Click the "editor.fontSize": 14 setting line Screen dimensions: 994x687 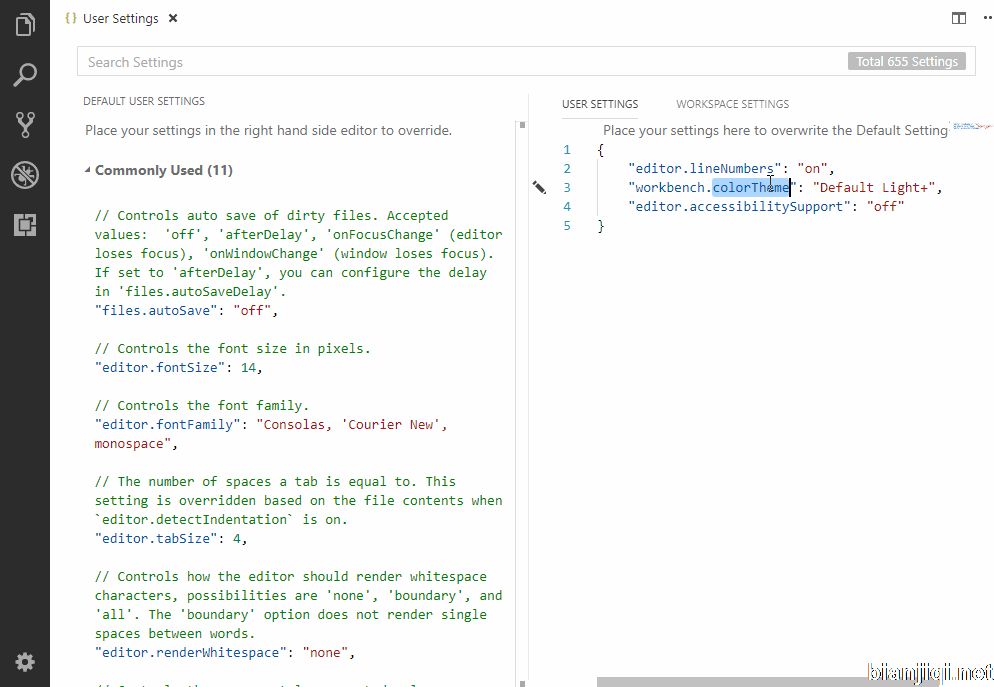[178, 368]
